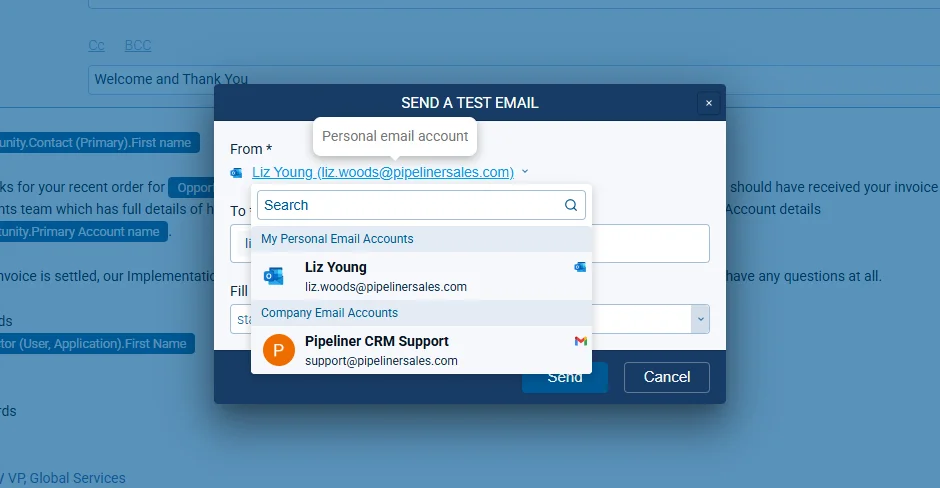Click the small Outlook badge in Liz Young's row
Image resolution: width=940 pixels, height=488 pixels.
click(x=580, y=267)
